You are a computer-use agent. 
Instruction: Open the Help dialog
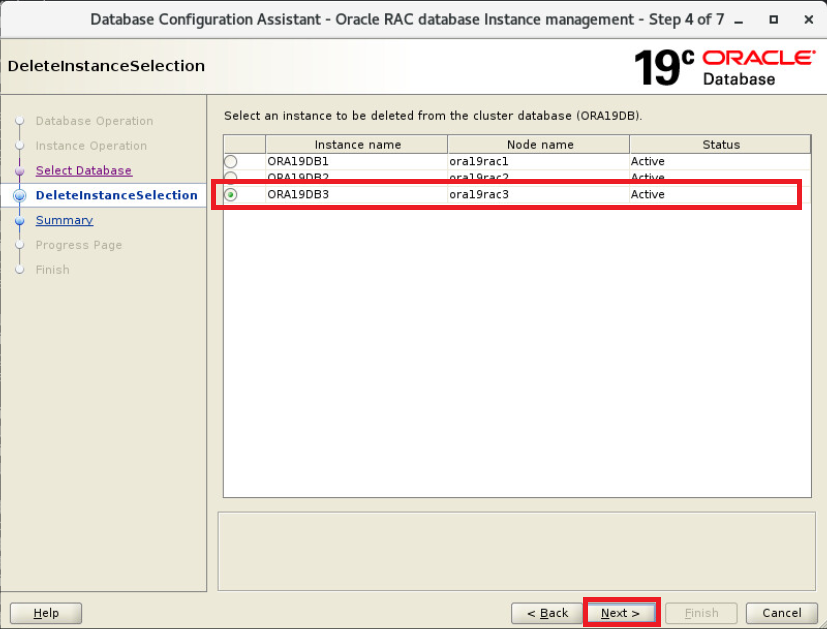click(x=46, y=613)
